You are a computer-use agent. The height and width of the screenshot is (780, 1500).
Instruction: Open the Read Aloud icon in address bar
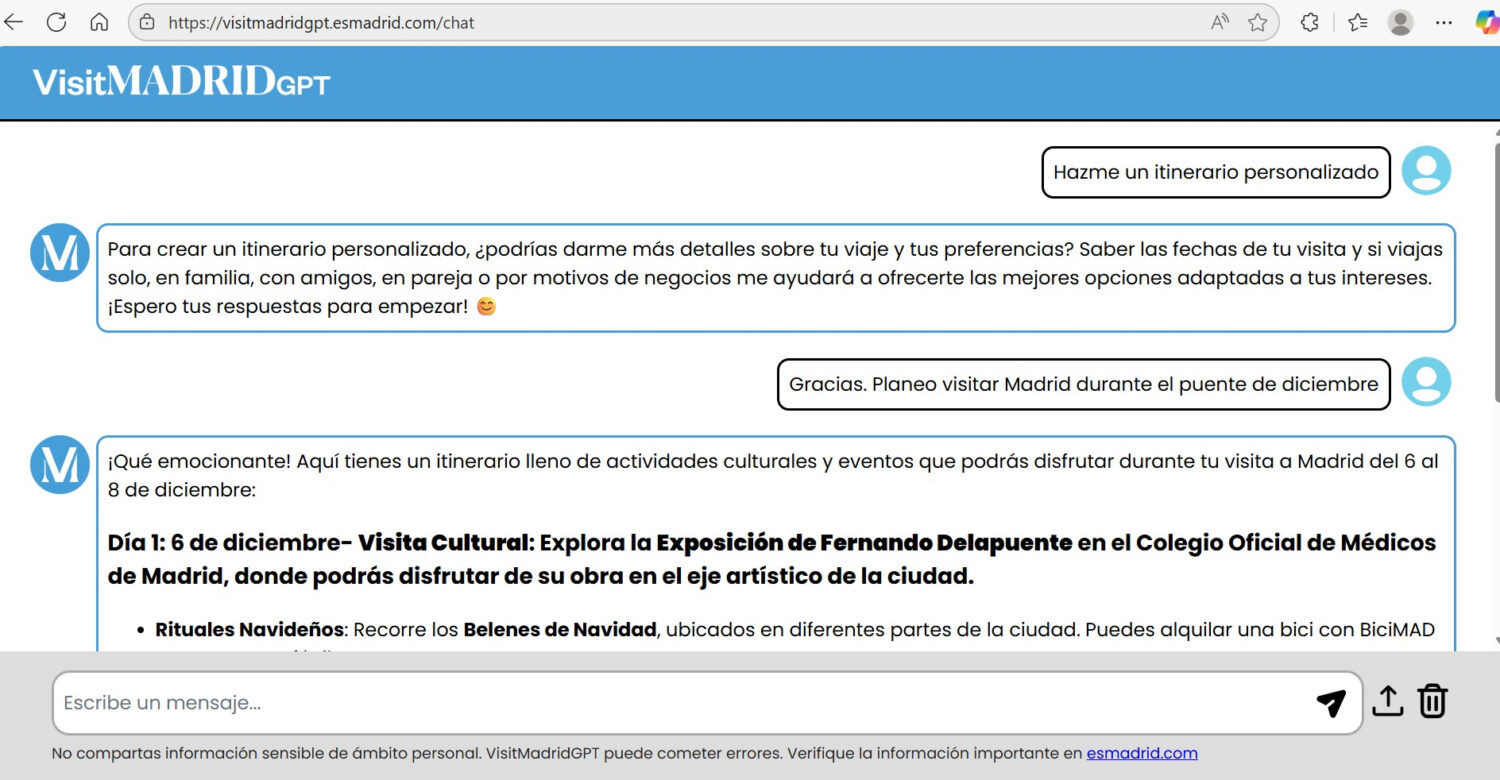click(1220, 22)
